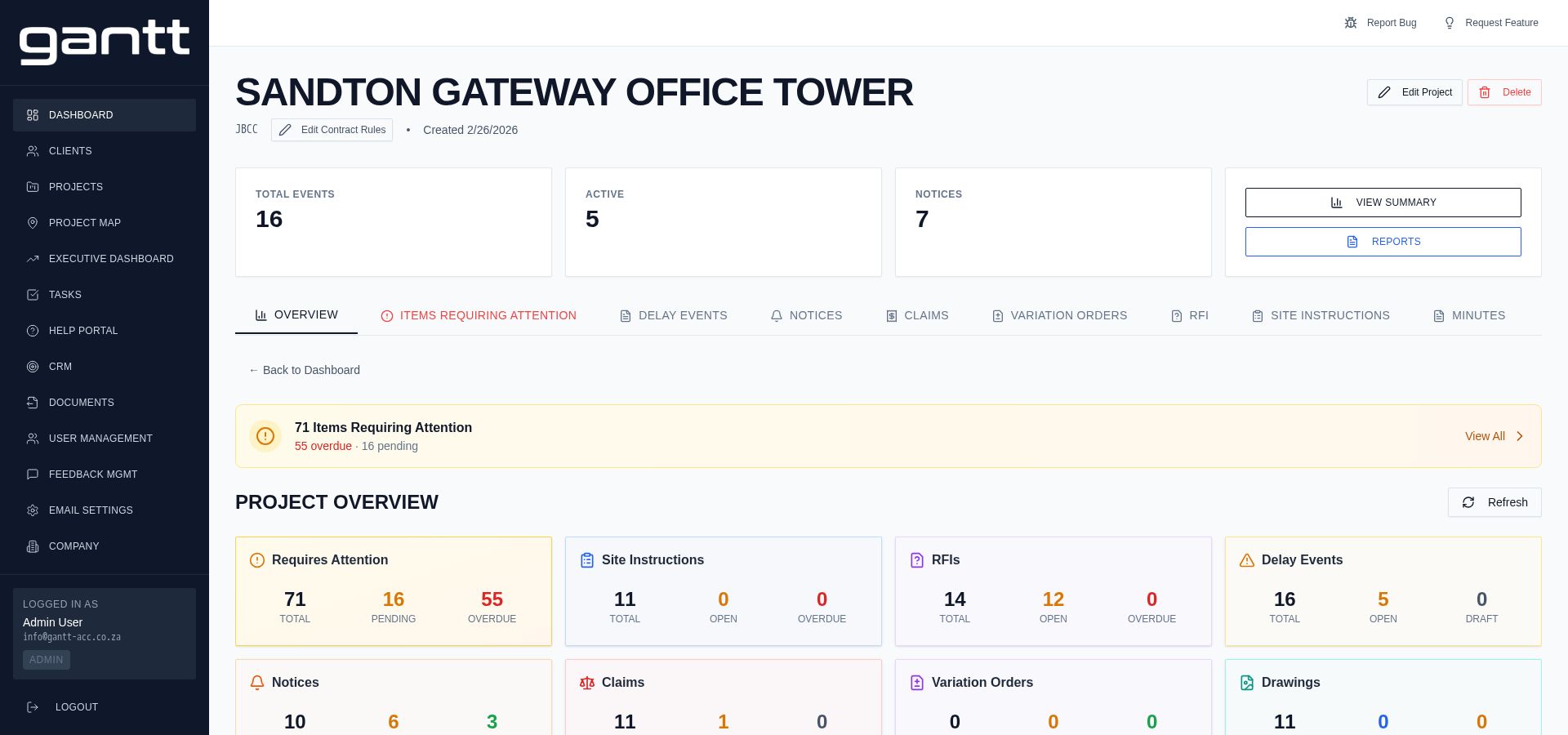Click Edit Contract Rules button
Viewport: 1568px width, 735px height.
[332, 130]
